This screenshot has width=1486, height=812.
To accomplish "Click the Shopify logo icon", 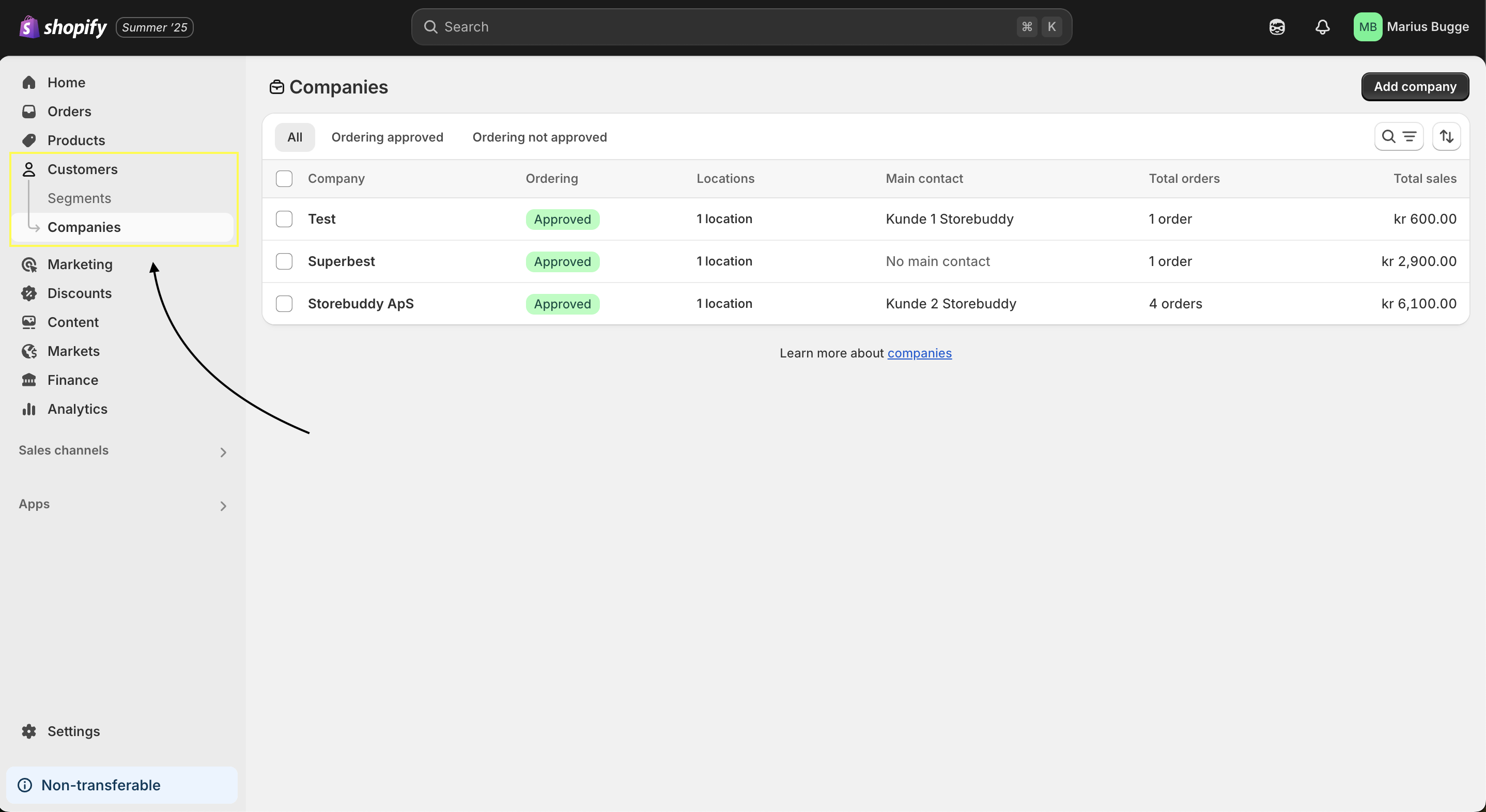I will [x=29, y=27].
